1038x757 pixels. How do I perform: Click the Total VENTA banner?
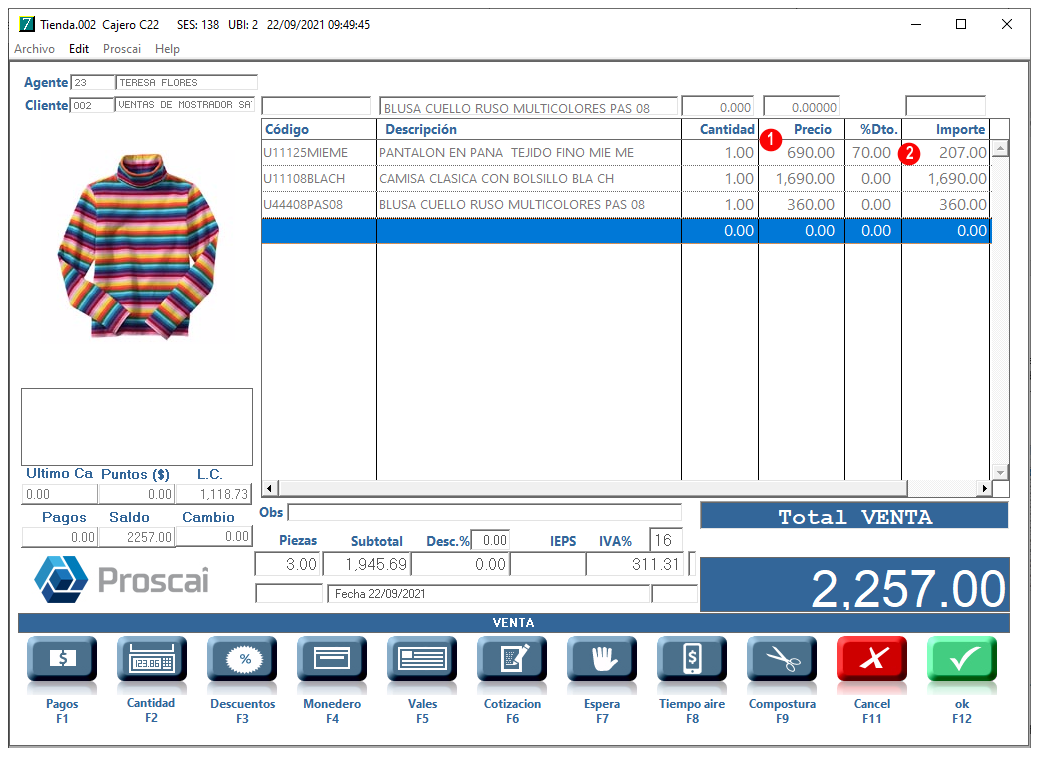click(854, 516)
